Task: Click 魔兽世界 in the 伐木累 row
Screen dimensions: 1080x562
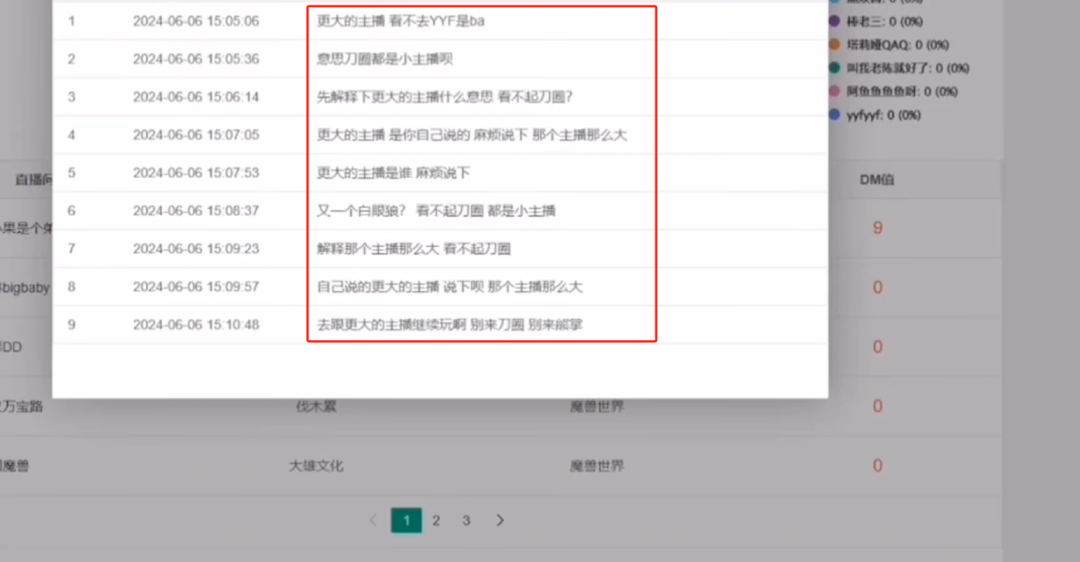Action: click(x=596, y=406)
